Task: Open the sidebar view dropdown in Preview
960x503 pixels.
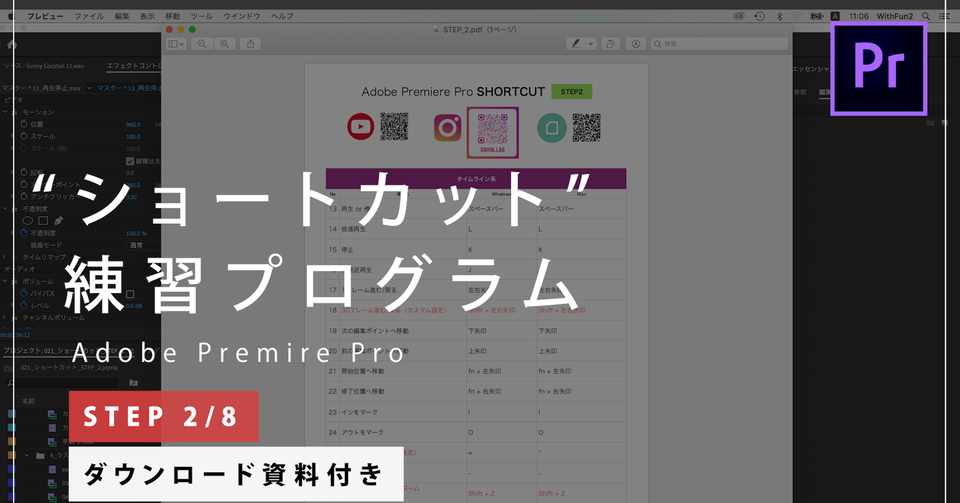Action: point(176,44)
